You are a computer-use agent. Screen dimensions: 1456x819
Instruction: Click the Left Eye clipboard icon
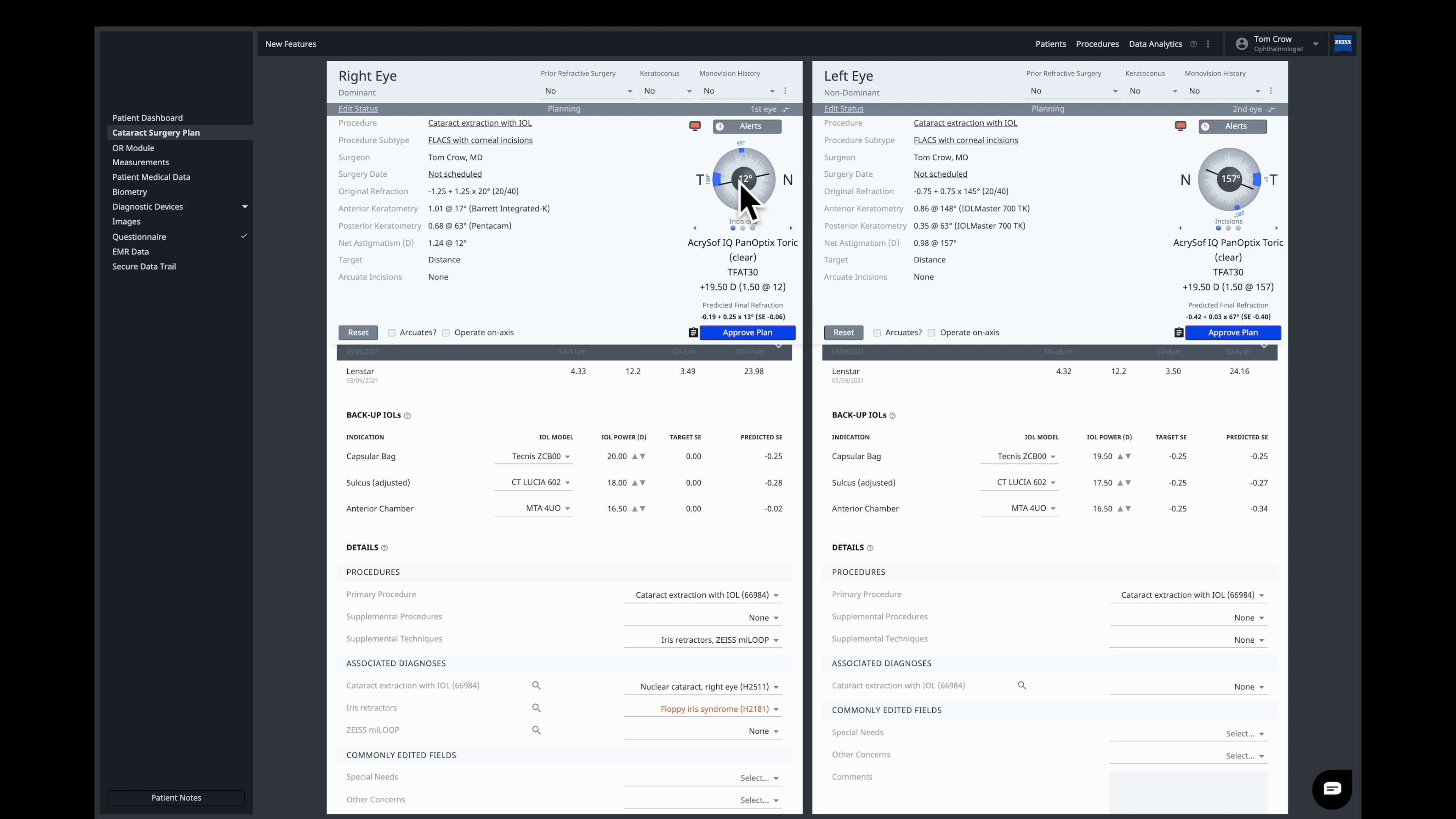pyautogui.click(x=1178, y=333)
